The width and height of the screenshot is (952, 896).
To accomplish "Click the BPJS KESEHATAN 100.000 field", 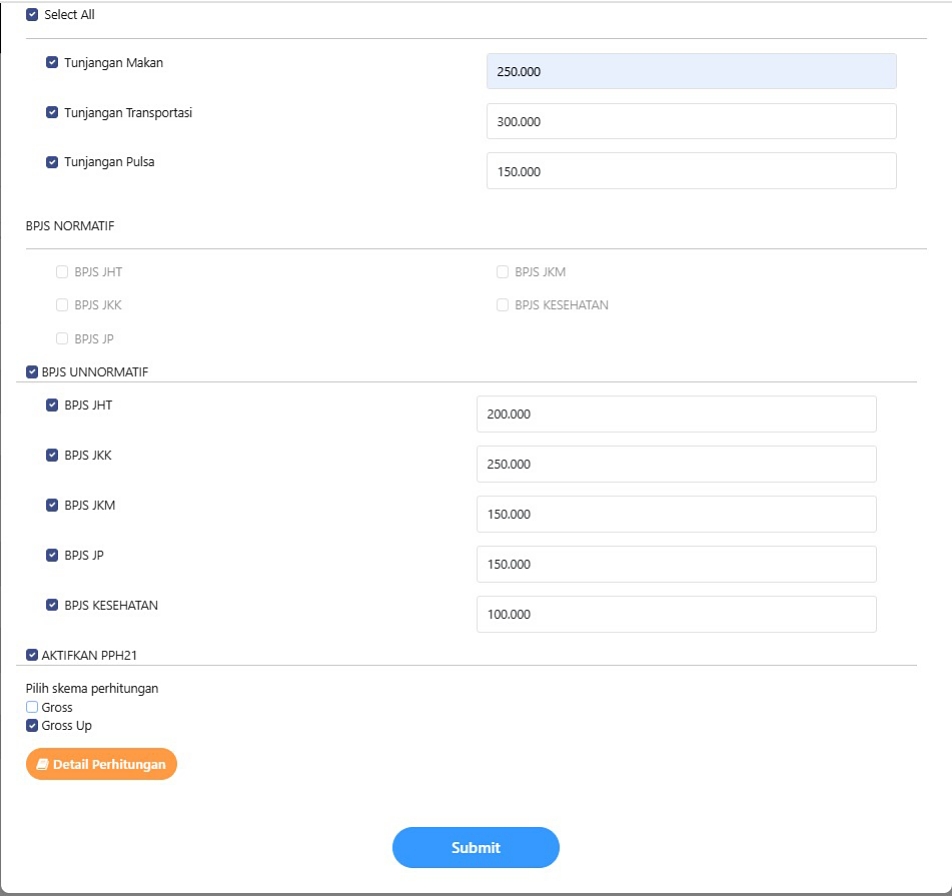I will pyautogui.click(x=676, y=614).
